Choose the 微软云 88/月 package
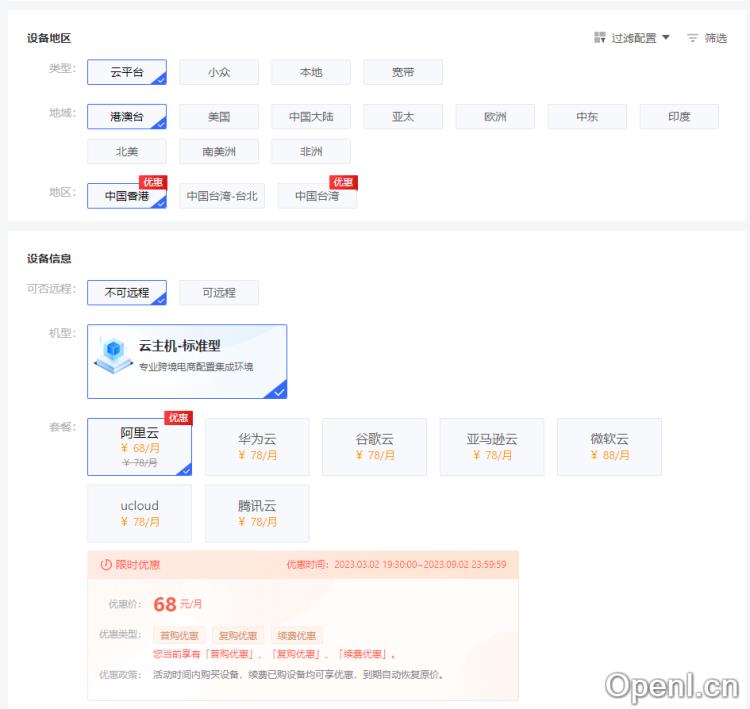Screen dimensions: 750x709 click(609, 447)
